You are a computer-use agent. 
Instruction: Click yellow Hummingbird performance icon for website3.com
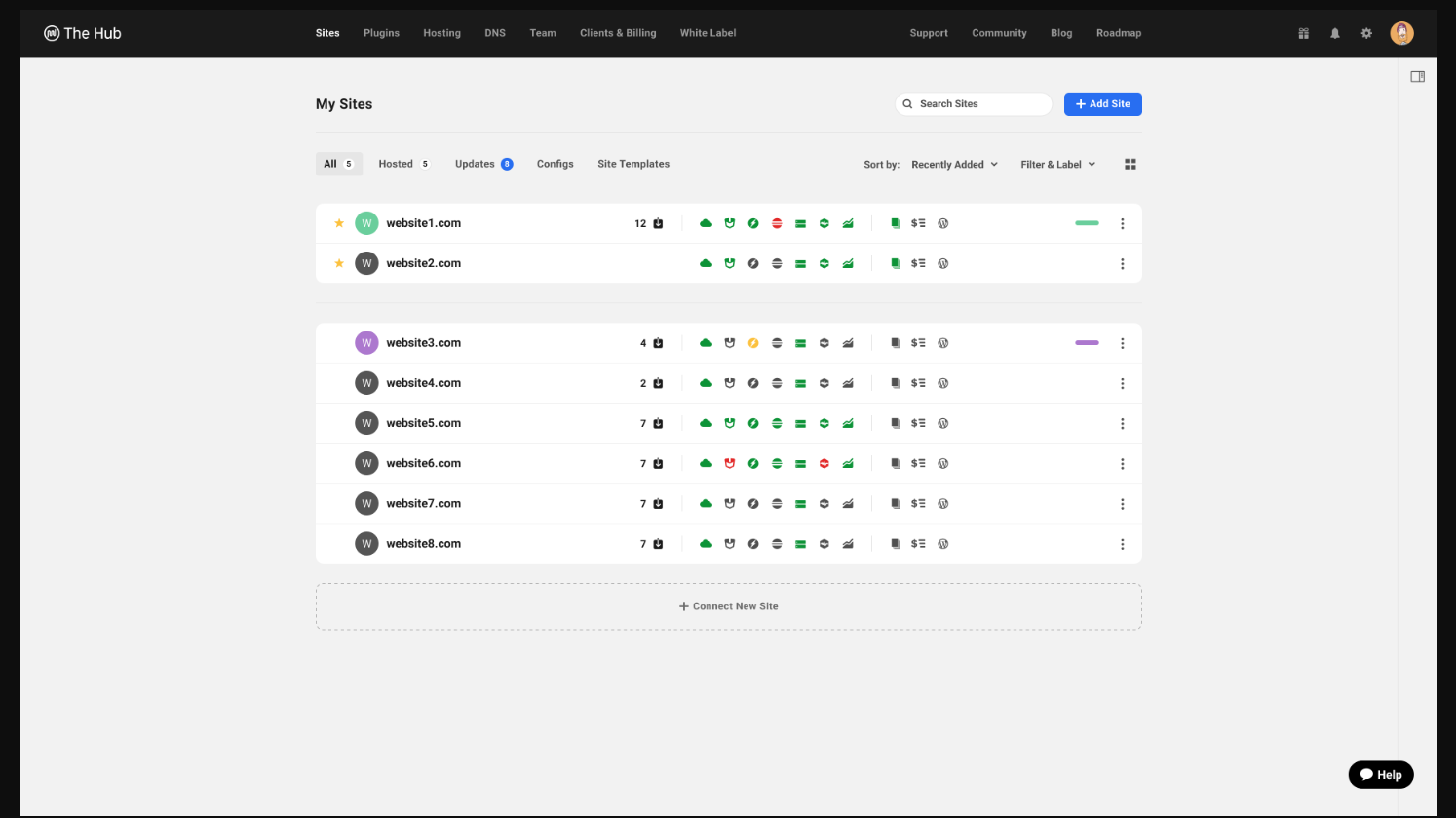753,343
